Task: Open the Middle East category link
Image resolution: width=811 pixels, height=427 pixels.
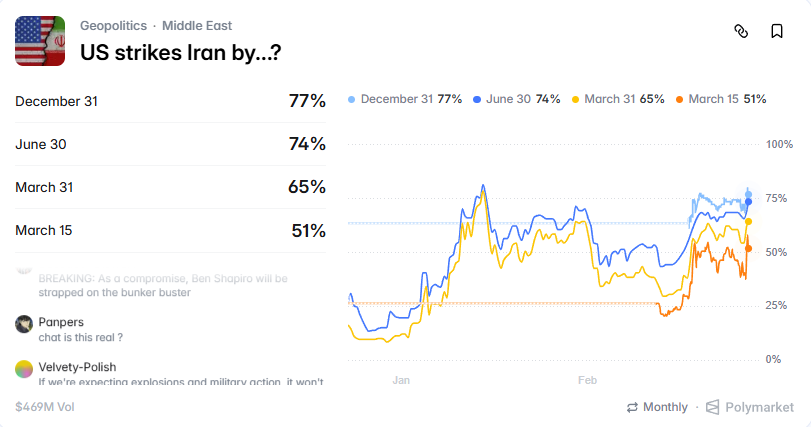Action: [x=204, y=25]
